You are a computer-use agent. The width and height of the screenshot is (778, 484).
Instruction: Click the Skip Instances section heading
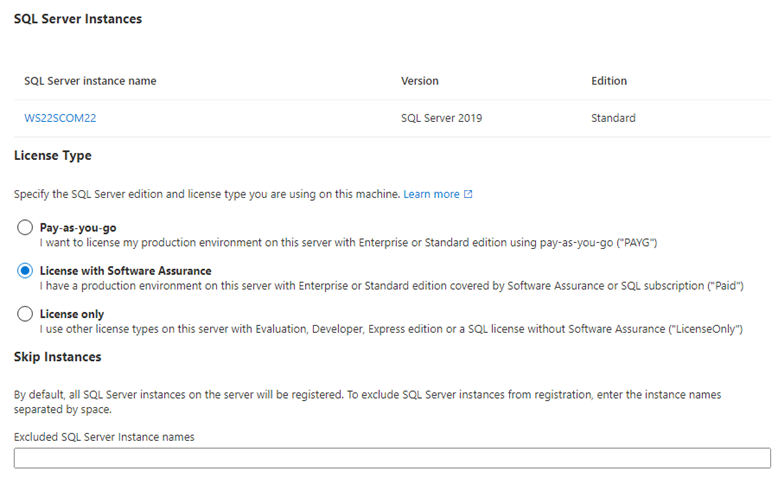(57, 357)
